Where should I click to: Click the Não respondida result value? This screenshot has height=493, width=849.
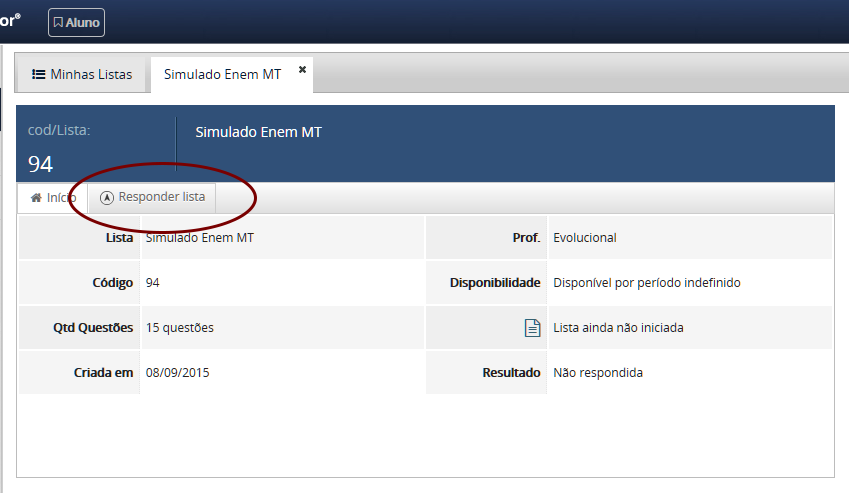[597, 373]
